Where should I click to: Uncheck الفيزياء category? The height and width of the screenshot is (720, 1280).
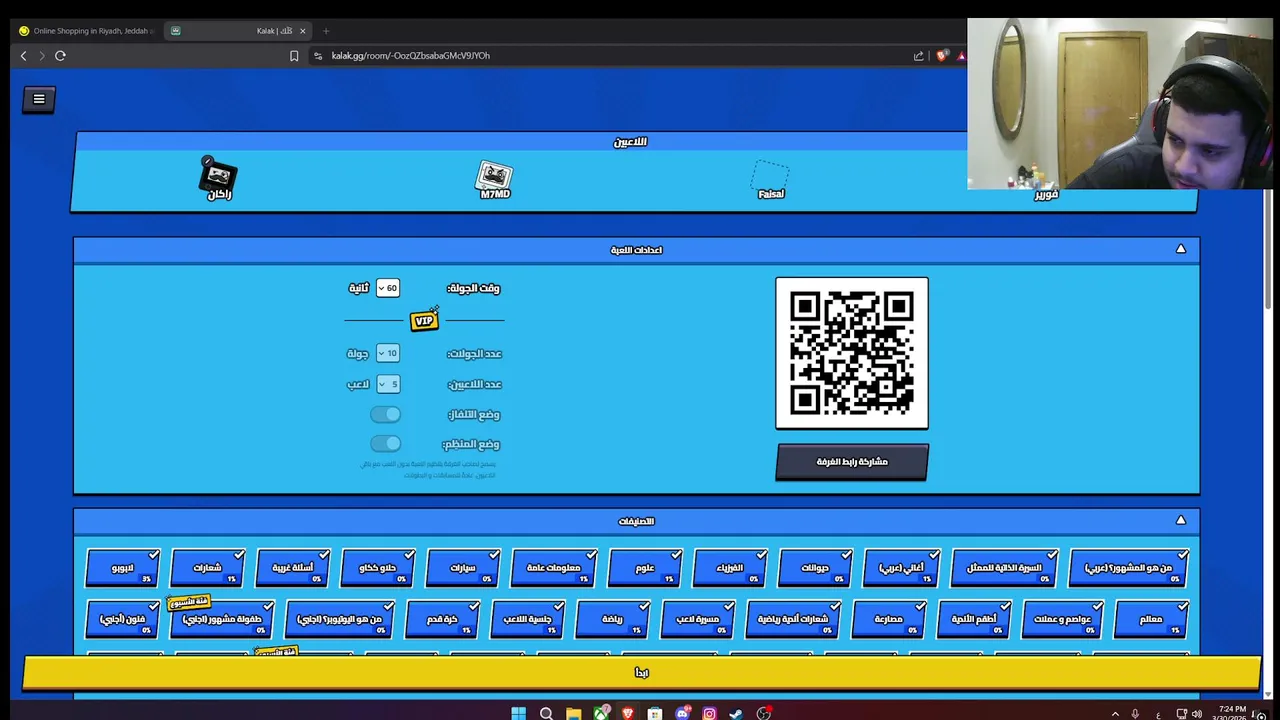point(730,567)
